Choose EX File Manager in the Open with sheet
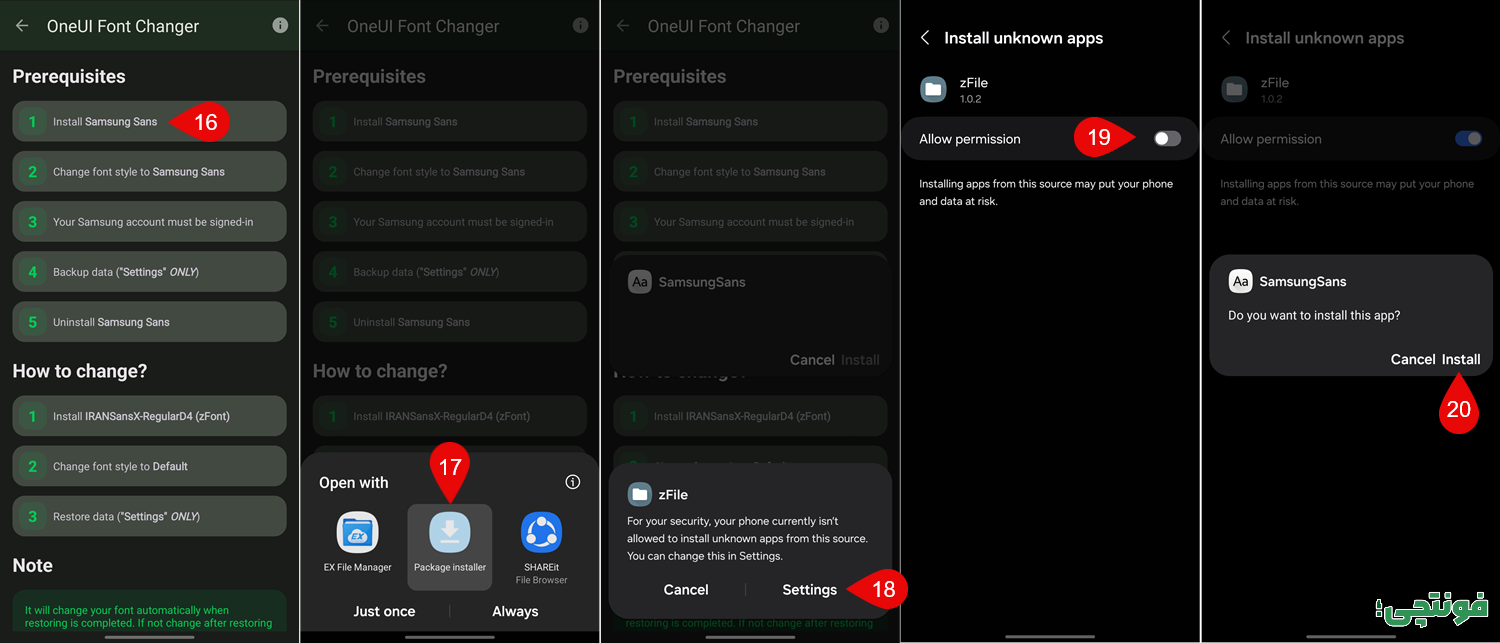This screenshot has height=643, width=1500. coord(357,543)
